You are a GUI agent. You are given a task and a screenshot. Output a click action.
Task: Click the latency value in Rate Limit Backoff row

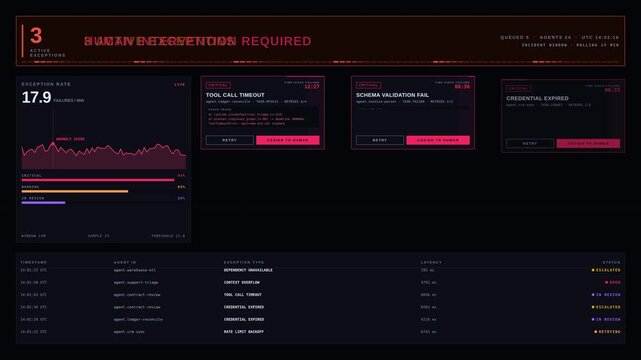click(x=428, y=332)
